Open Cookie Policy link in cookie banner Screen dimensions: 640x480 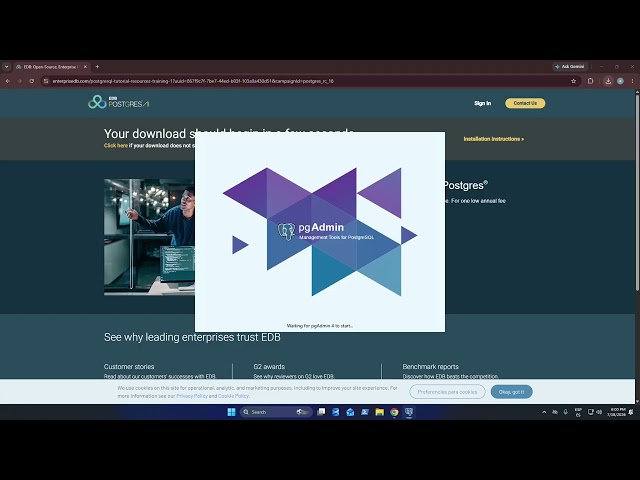click(233, 396)
